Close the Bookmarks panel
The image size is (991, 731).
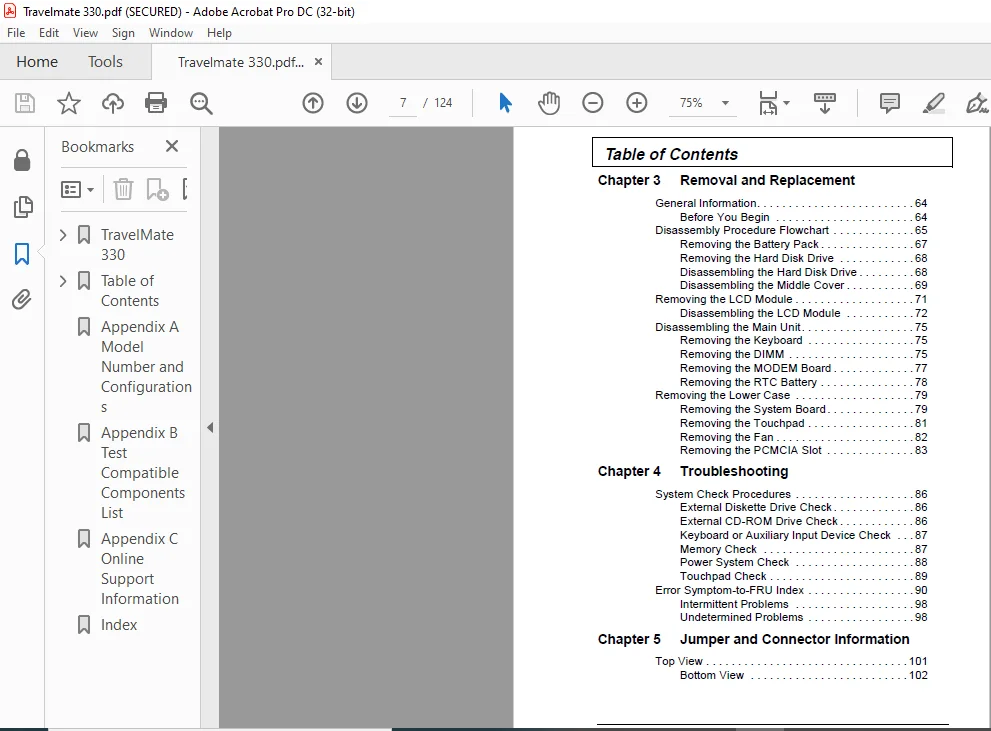tap(172, 146)
